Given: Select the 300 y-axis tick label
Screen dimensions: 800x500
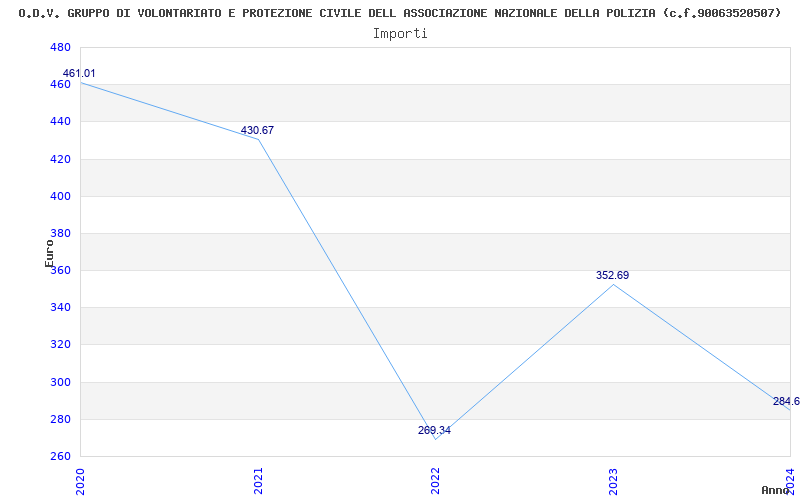Looking at the screenshot, I should tap(60, 383).
